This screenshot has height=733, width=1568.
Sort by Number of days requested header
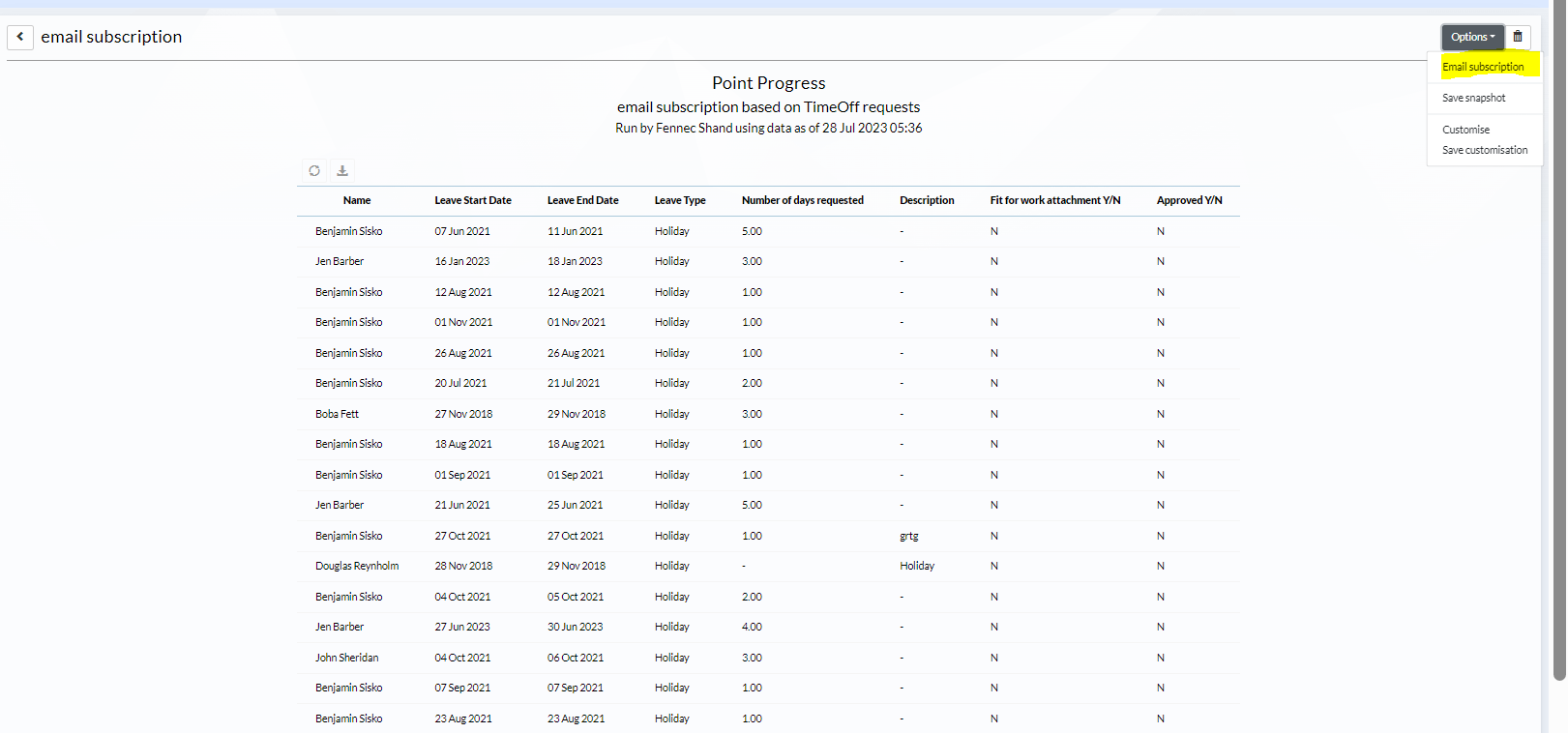click(803, 200)
